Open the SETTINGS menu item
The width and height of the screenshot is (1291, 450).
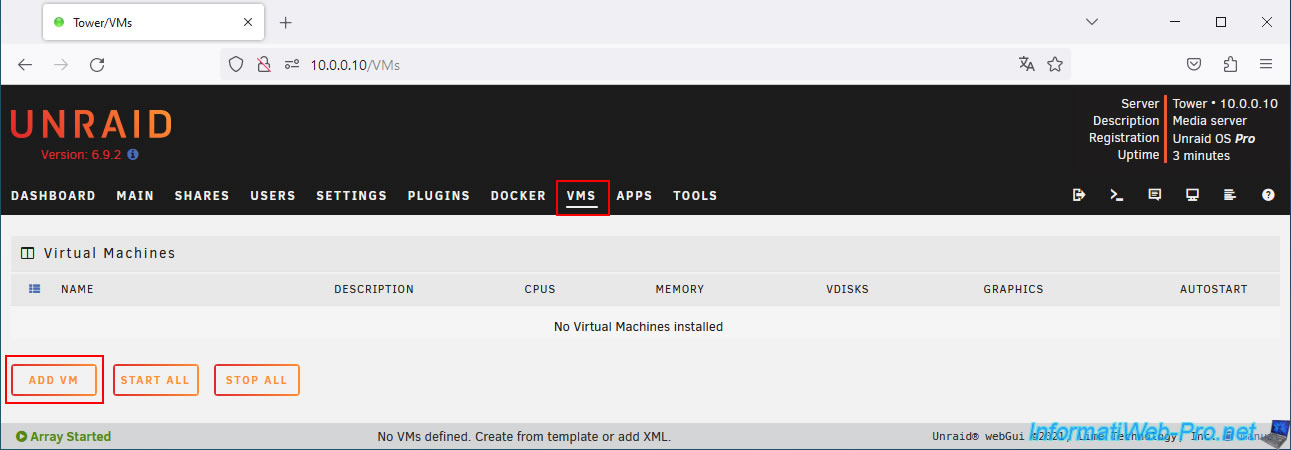351,196
